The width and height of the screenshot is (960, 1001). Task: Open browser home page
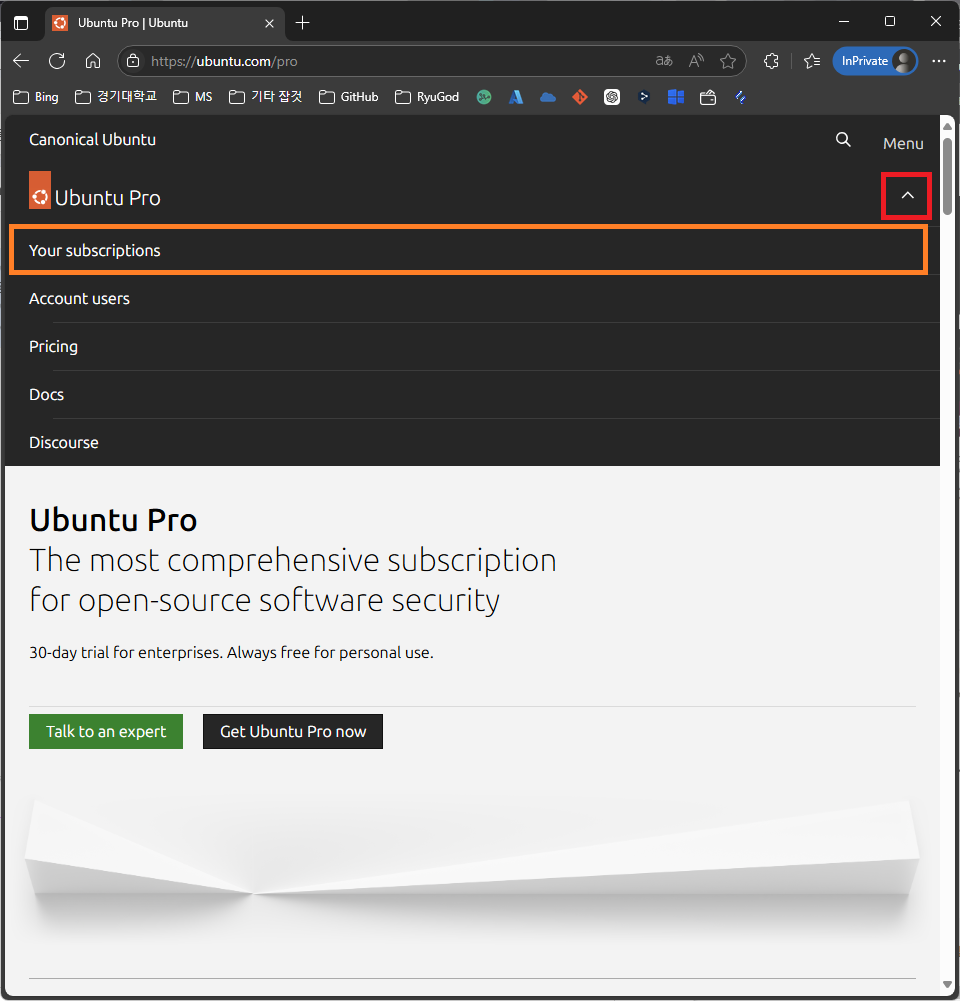[x=93, y=61]
